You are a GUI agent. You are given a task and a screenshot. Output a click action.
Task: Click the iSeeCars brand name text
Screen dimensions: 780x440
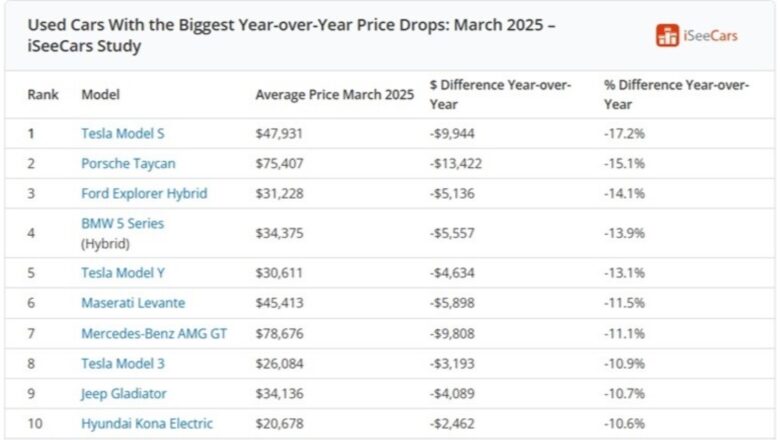(x=711, y=36)
